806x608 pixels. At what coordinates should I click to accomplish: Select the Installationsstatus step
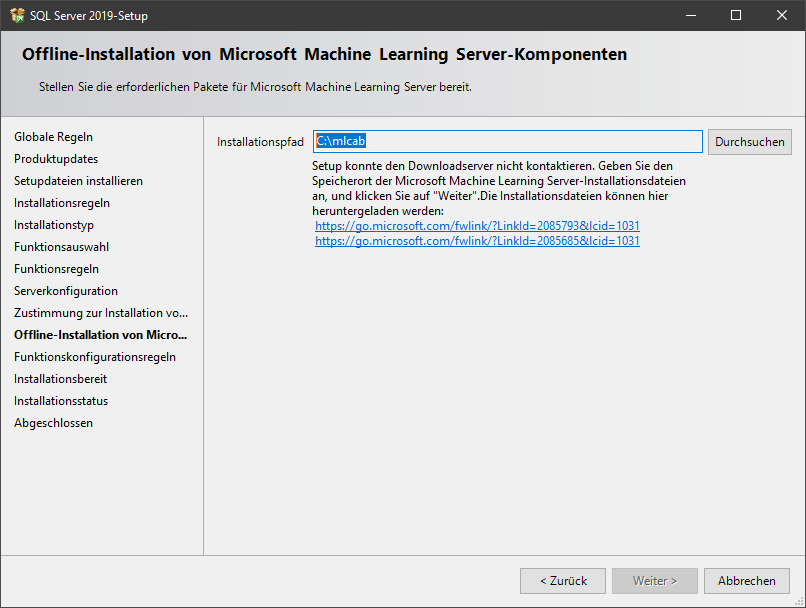(x=61, y=401)
